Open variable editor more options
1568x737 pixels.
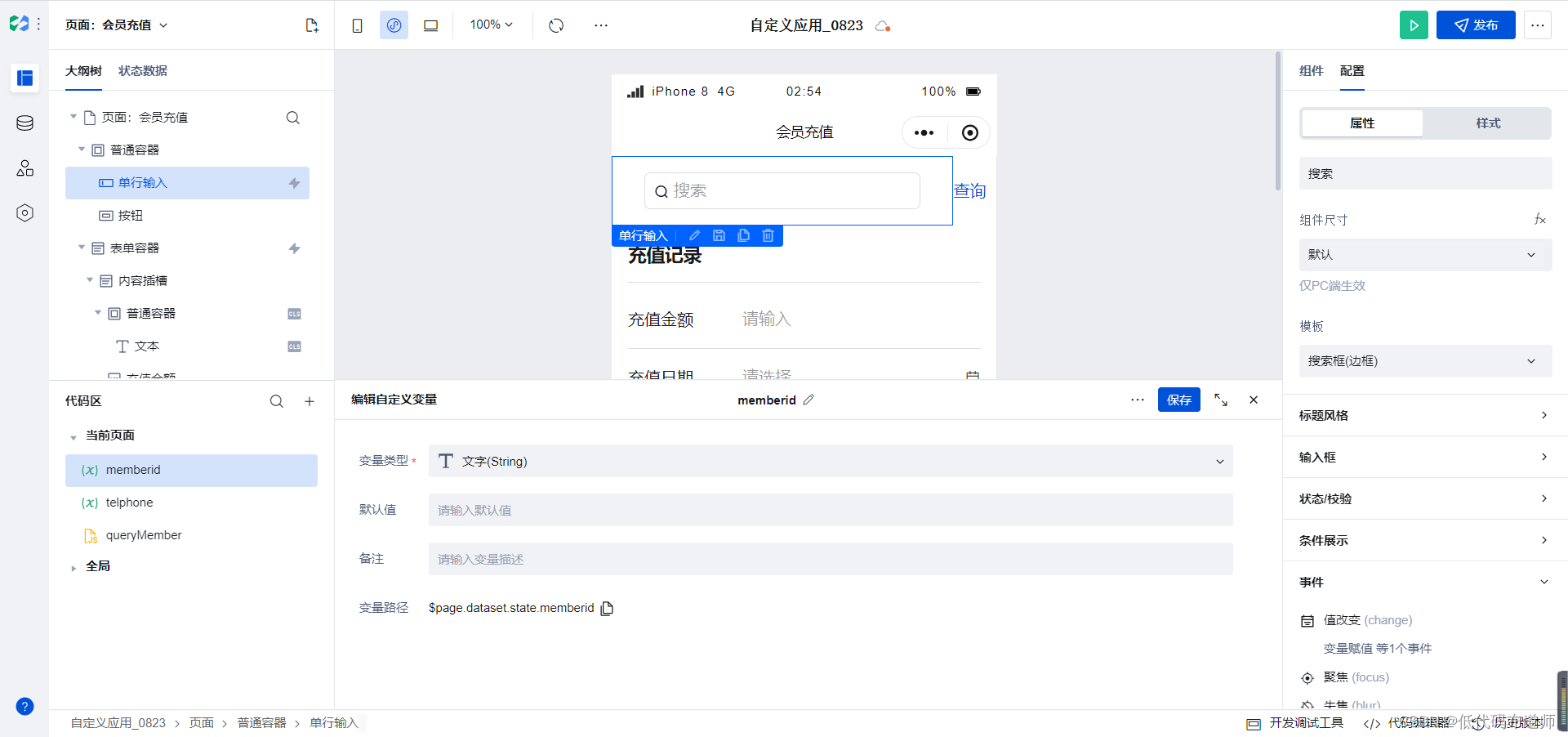pyautogui.click(x=1138, y=400)
